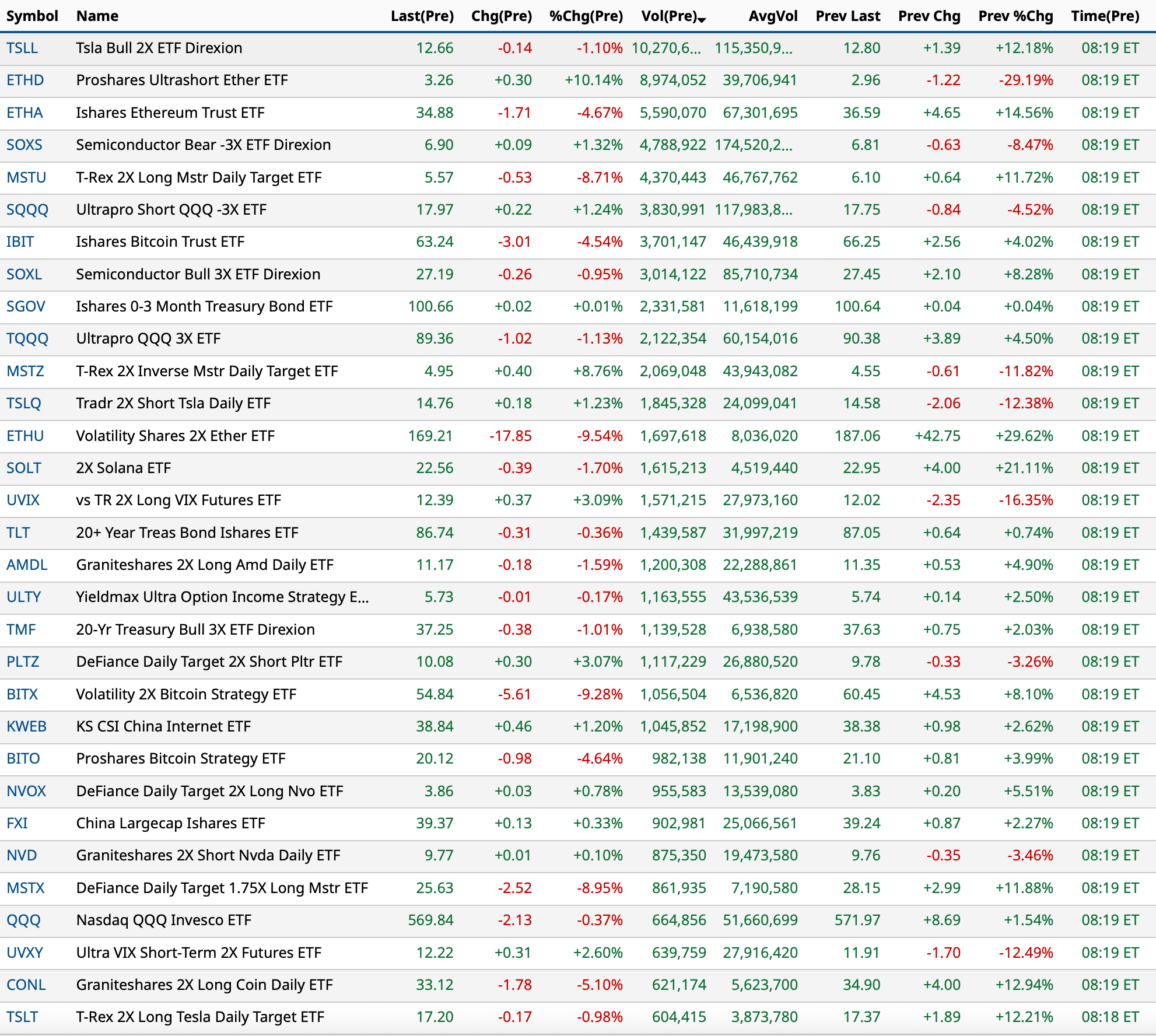Sort table by Symbol column header
1156x1036 pixels.
pyautogui.click(x=32, y=16)
